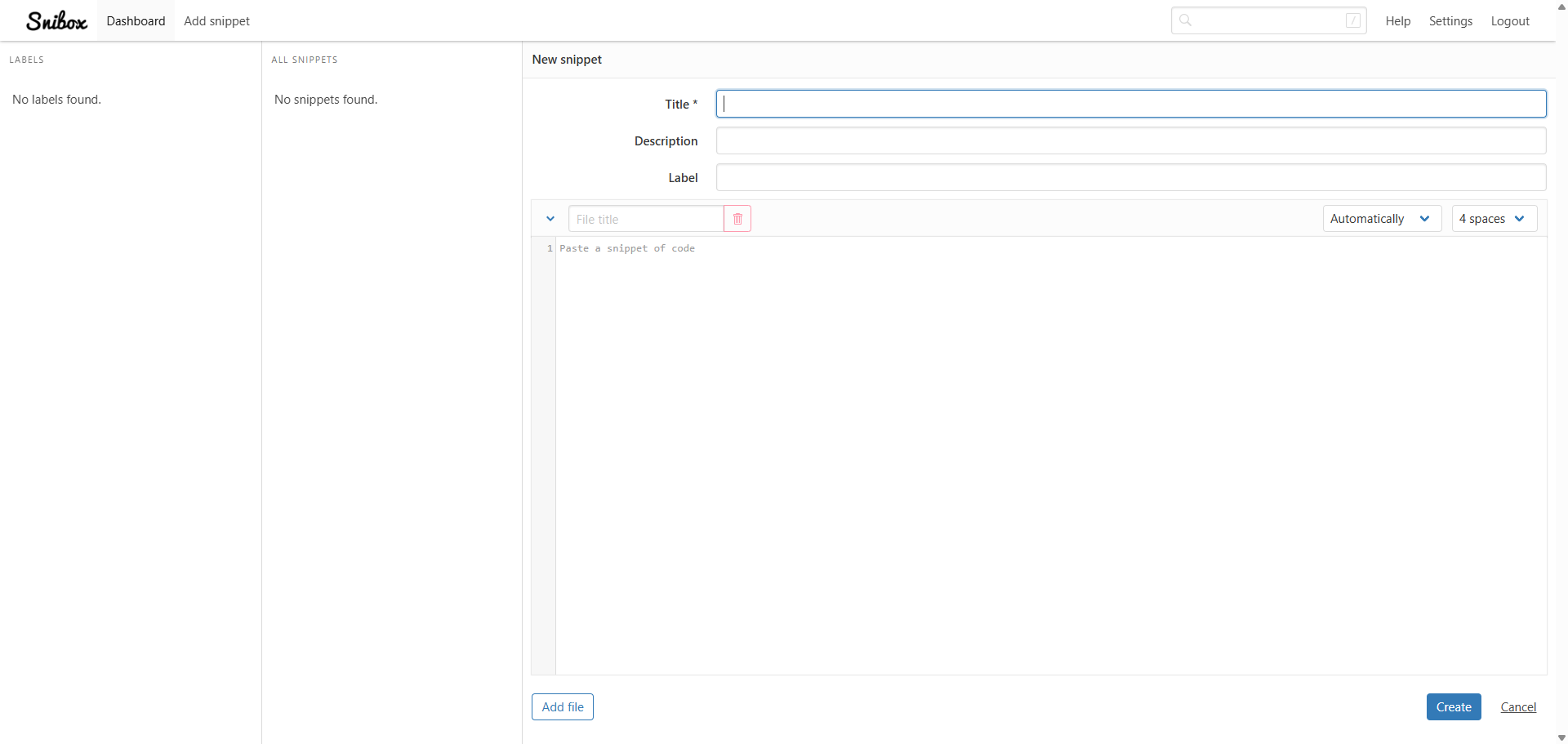The height and width of the screenshot is (744, 1568).
Task: Click the code editor area to paste snippet
Action: 1051,456
